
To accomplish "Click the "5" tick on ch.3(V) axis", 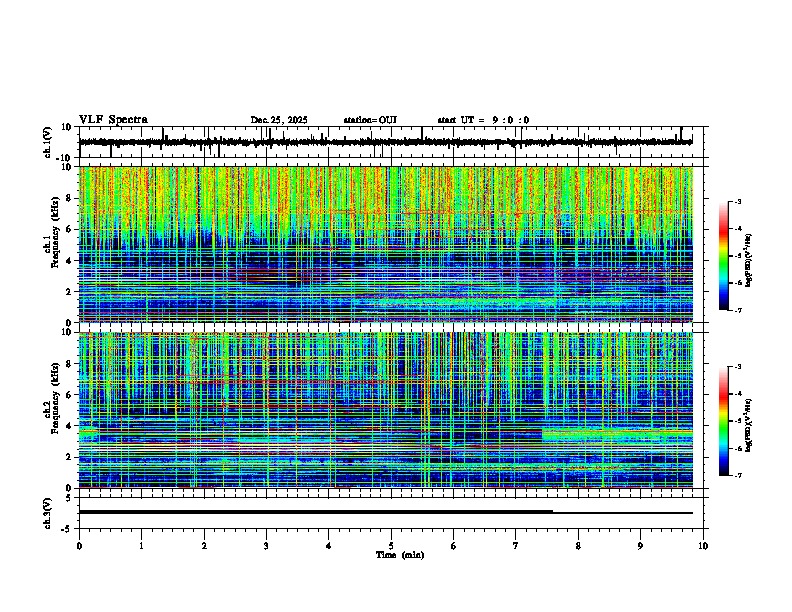I will click(69, 497).
